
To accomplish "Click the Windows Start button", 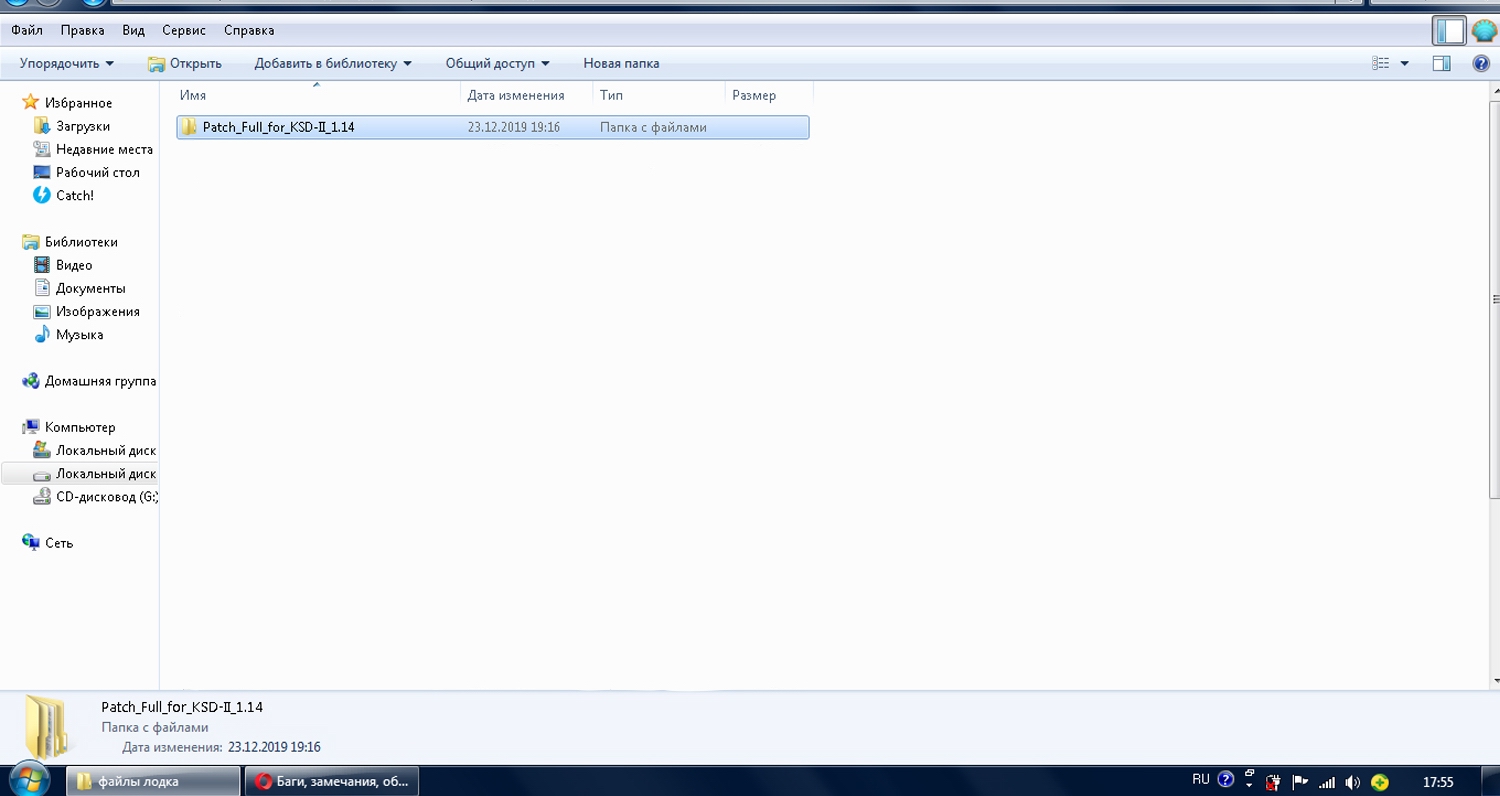I will pyautogui.click(x=28, y=780).
